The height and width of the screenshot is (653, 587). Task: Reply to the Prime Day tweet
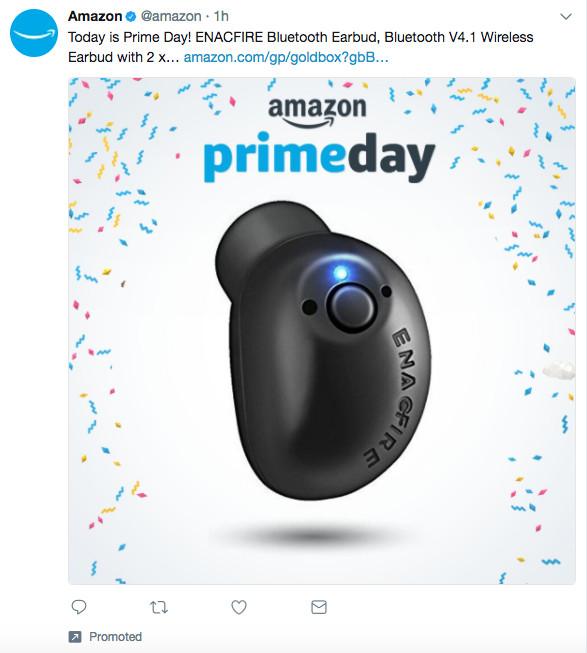pos(79,607)
